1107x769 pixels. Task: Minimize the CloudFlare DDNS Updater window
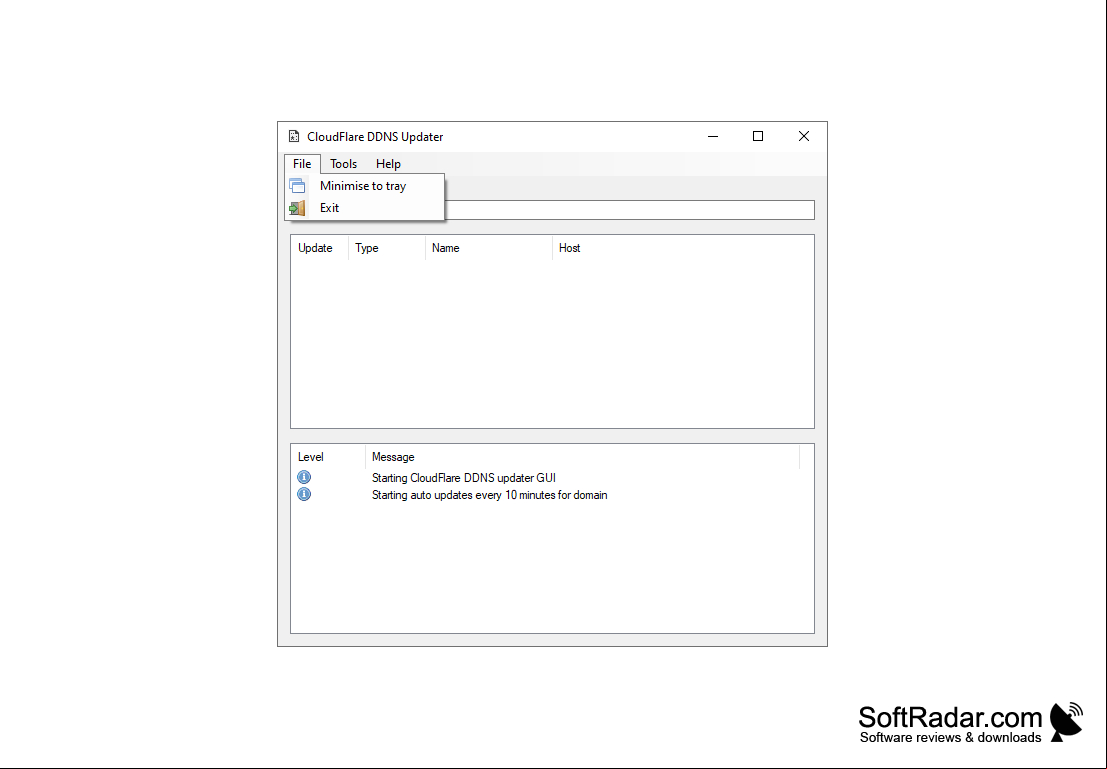(713, 136)
